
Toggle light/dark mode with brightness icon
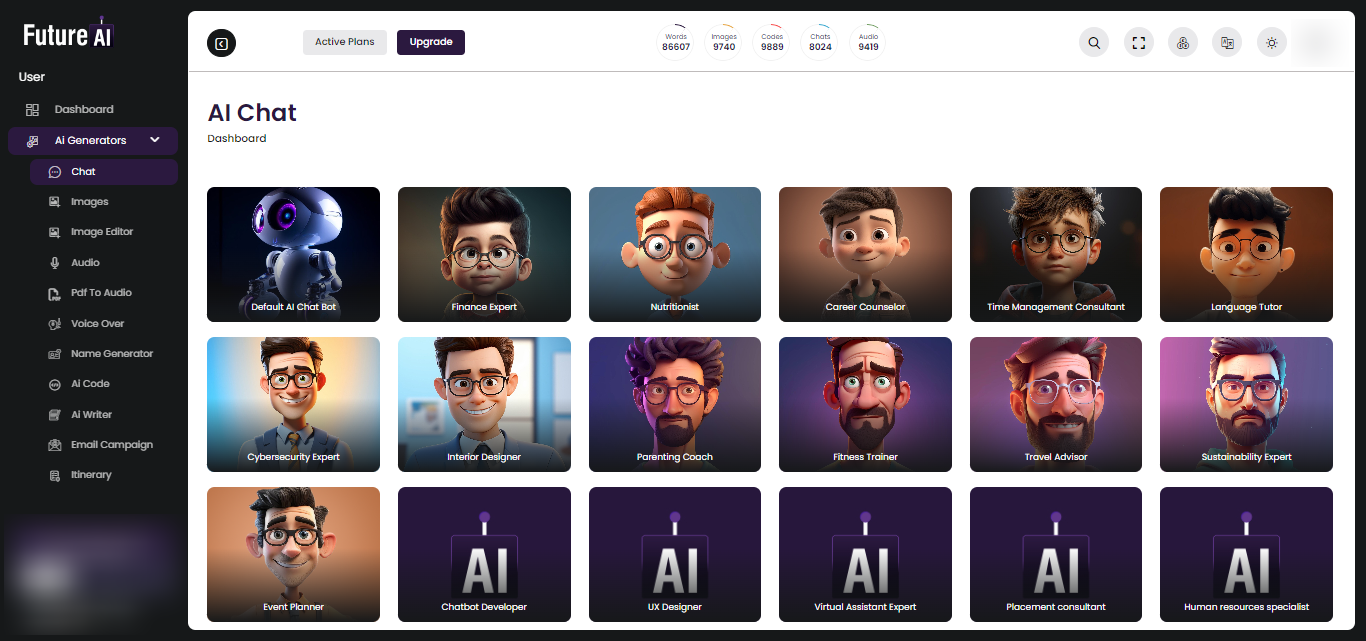[1271, 42]
